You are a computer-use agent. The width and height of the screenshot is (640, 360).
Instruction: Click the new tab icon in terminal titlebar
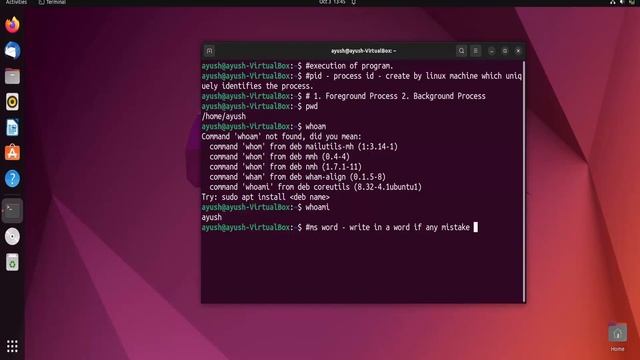coord(209,51)
